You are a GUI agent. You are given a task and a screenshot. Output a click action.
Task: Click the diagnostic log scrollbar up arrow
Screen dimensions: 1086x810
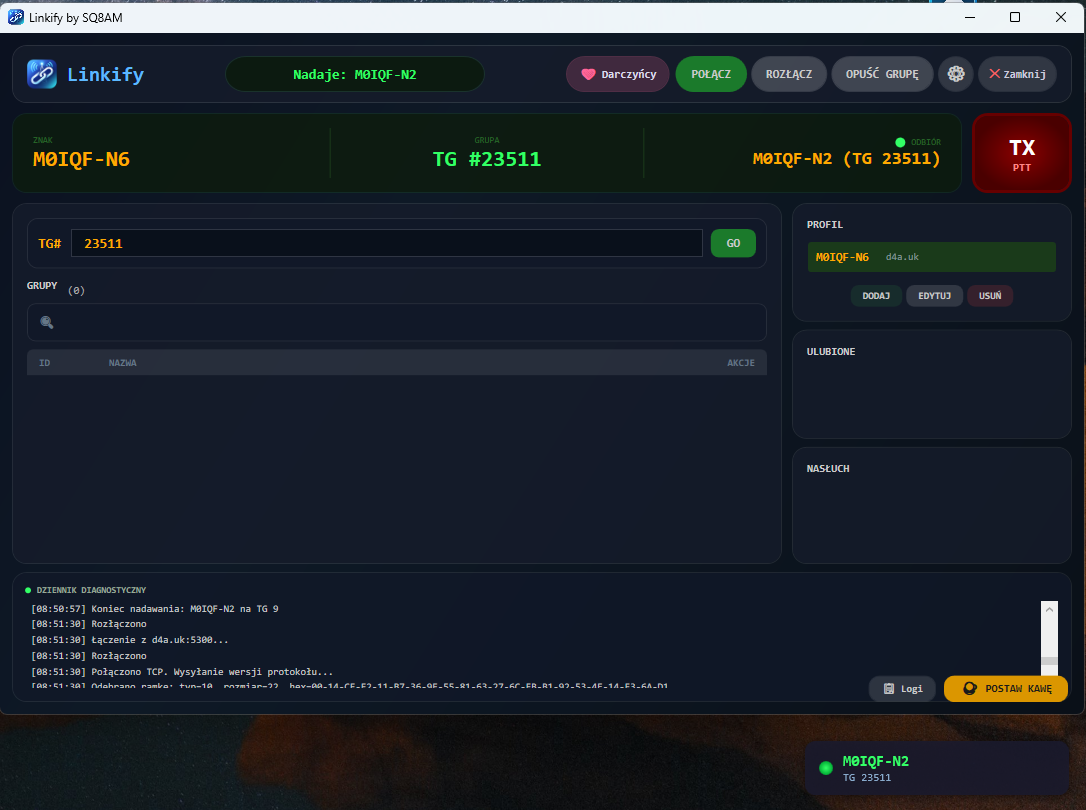click(1049, 608)
